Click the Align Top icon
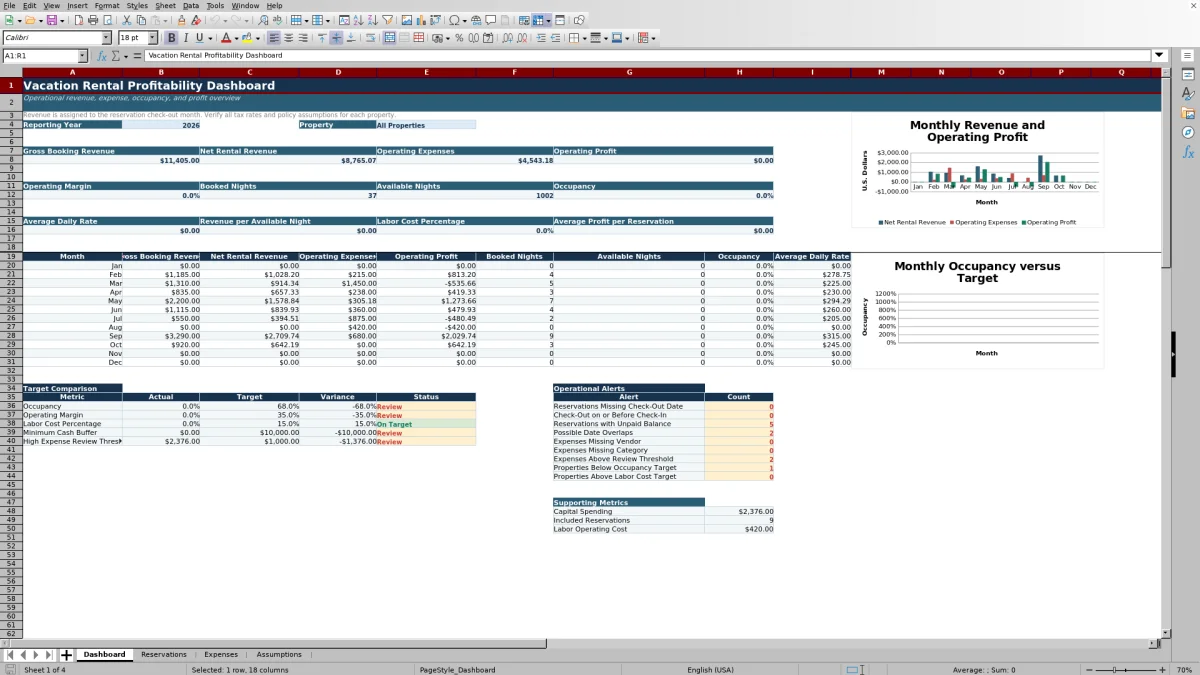This screenshot has height=675, width=1200. pos(321,38)
